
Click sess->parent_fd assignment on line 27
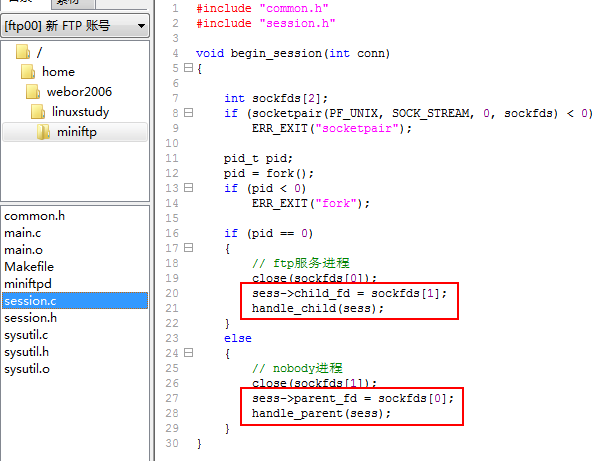[353, 399]
